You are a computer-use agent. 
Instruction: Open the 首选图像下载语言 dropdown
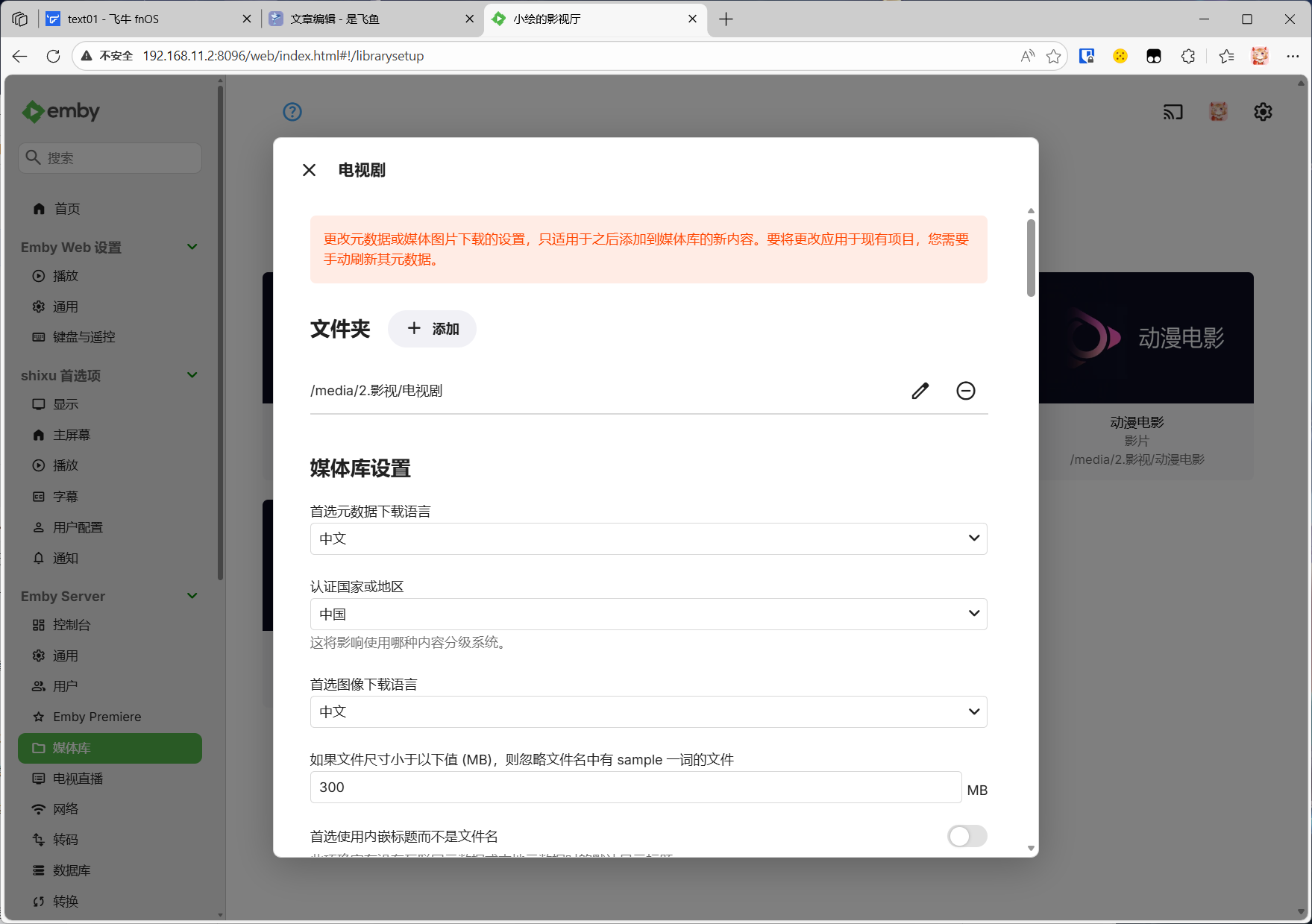point(648,711)
